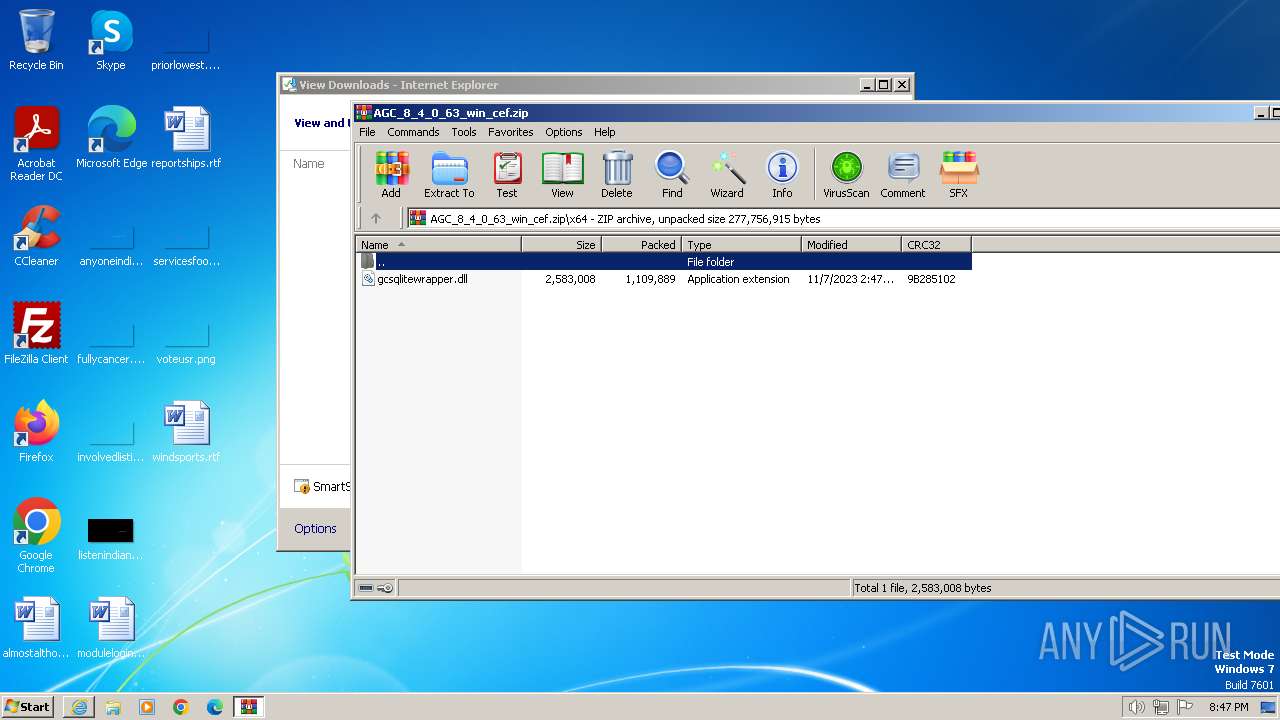Open Skype desktop shortcut

tap(111, 41)
